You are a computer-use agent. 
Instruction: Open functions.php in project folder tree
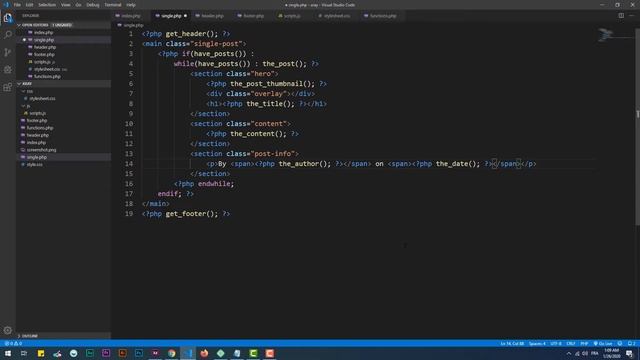pos(39,128)
